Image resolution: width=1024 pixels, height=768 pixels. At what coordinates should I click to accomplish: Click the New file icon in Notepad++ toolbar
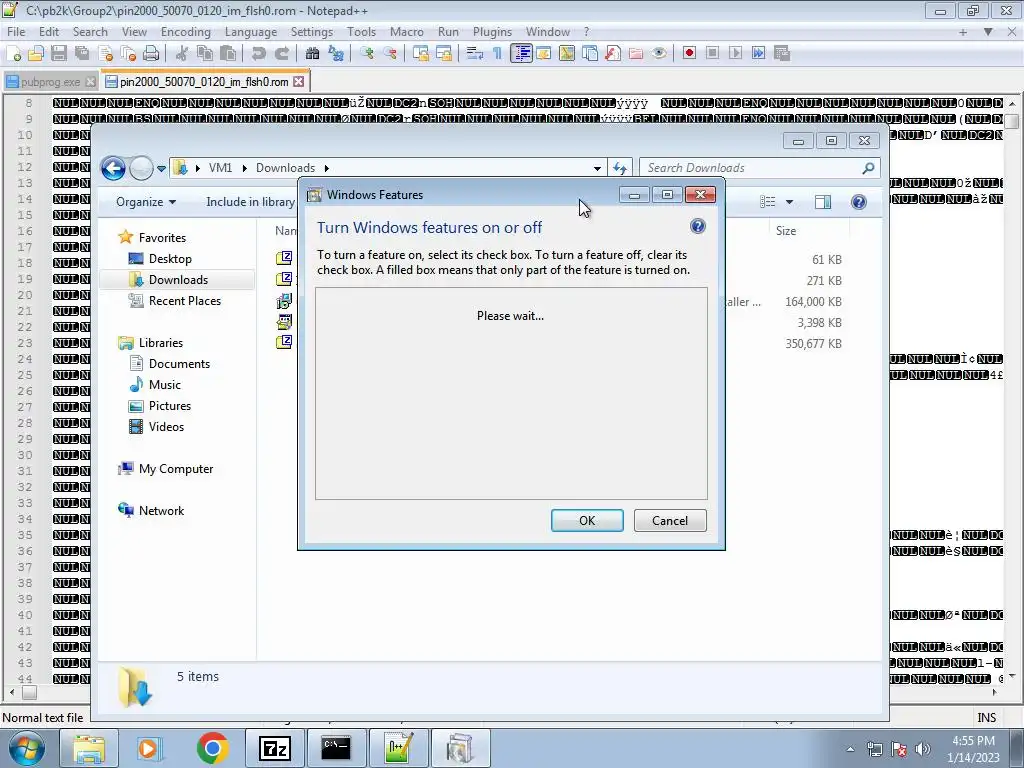click(13, 54)
